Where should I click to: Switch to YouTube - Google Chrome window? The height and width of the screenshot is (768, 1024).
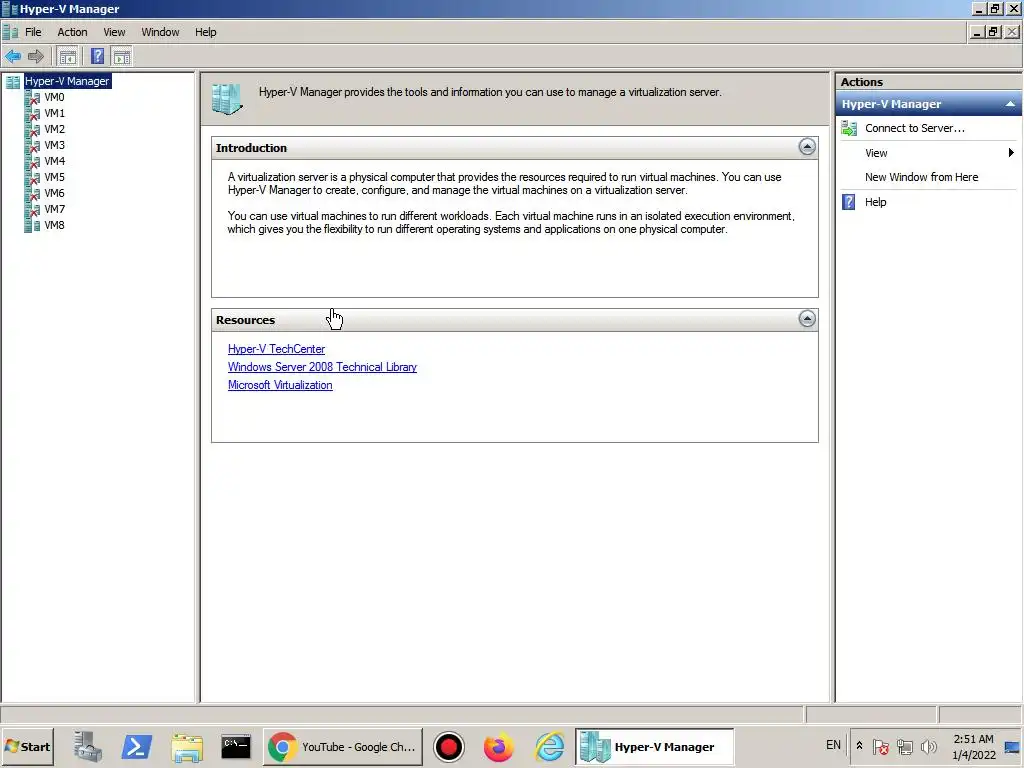point(343,747)
